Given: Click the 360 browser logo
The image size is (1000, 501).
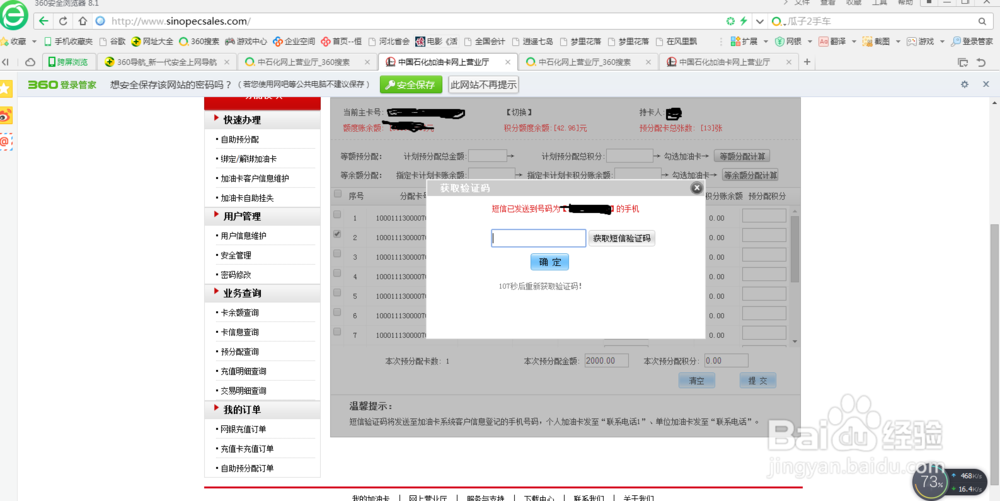Looking at the screenshot, I should (14, 15).
